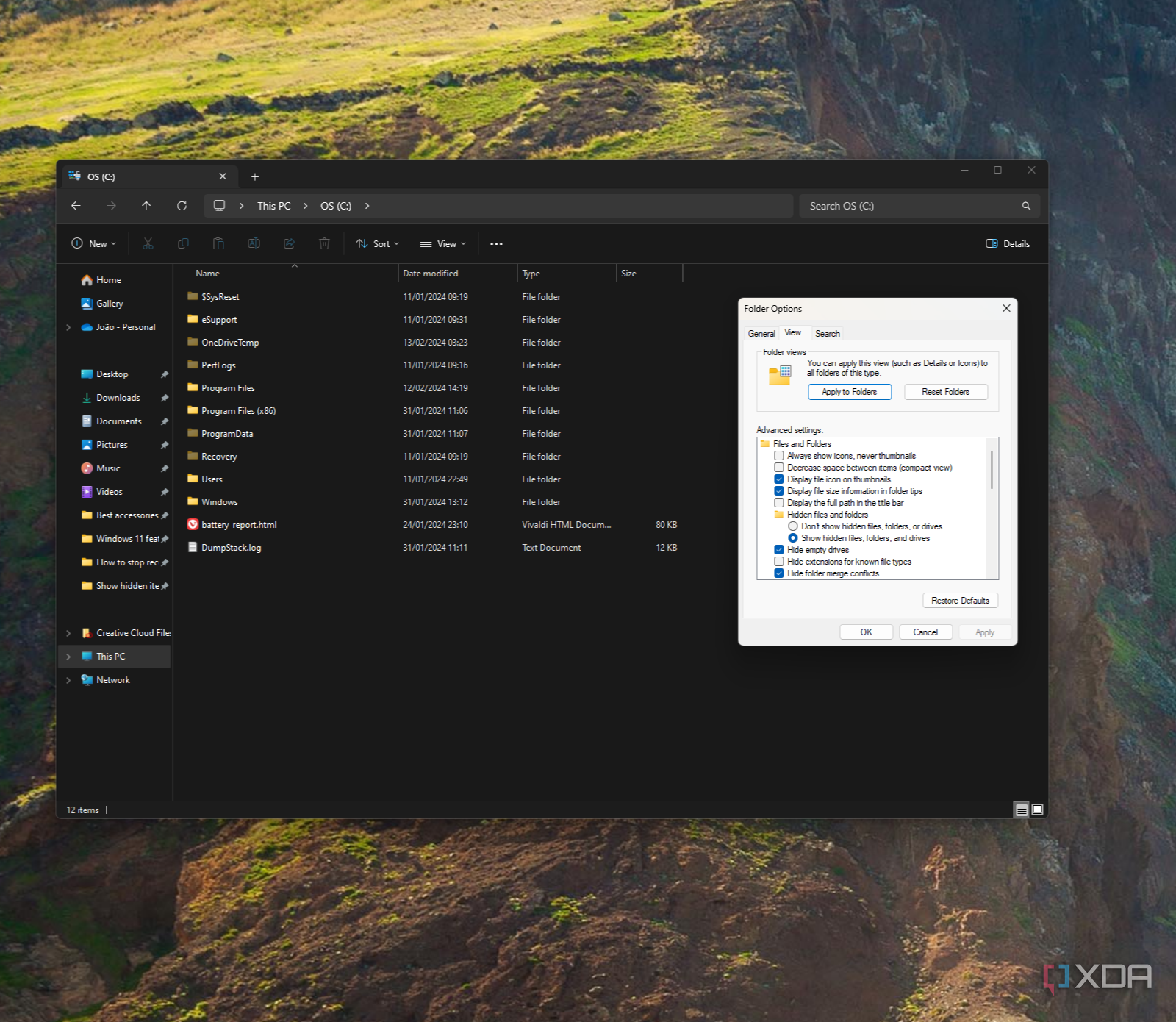Click the Cut scissors icon
This screenshot has width=1176, height=1022.
point(148,244)
